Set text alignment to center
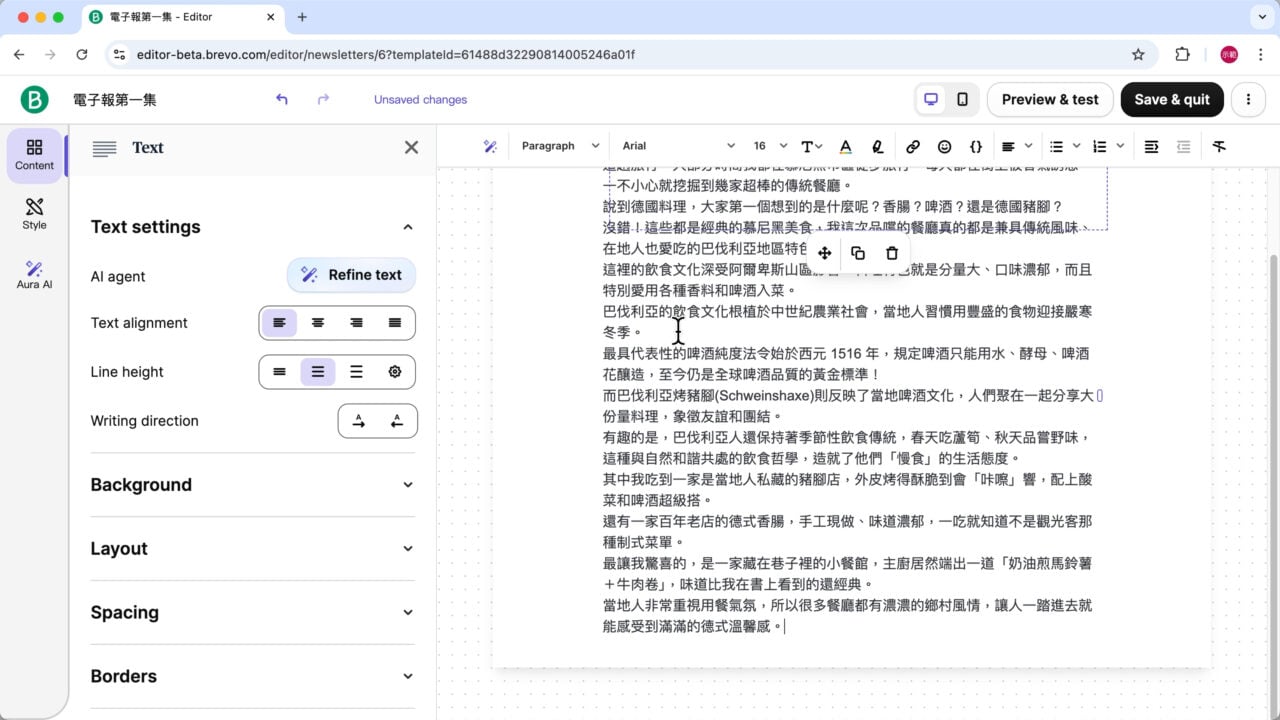 coord(318,323)
